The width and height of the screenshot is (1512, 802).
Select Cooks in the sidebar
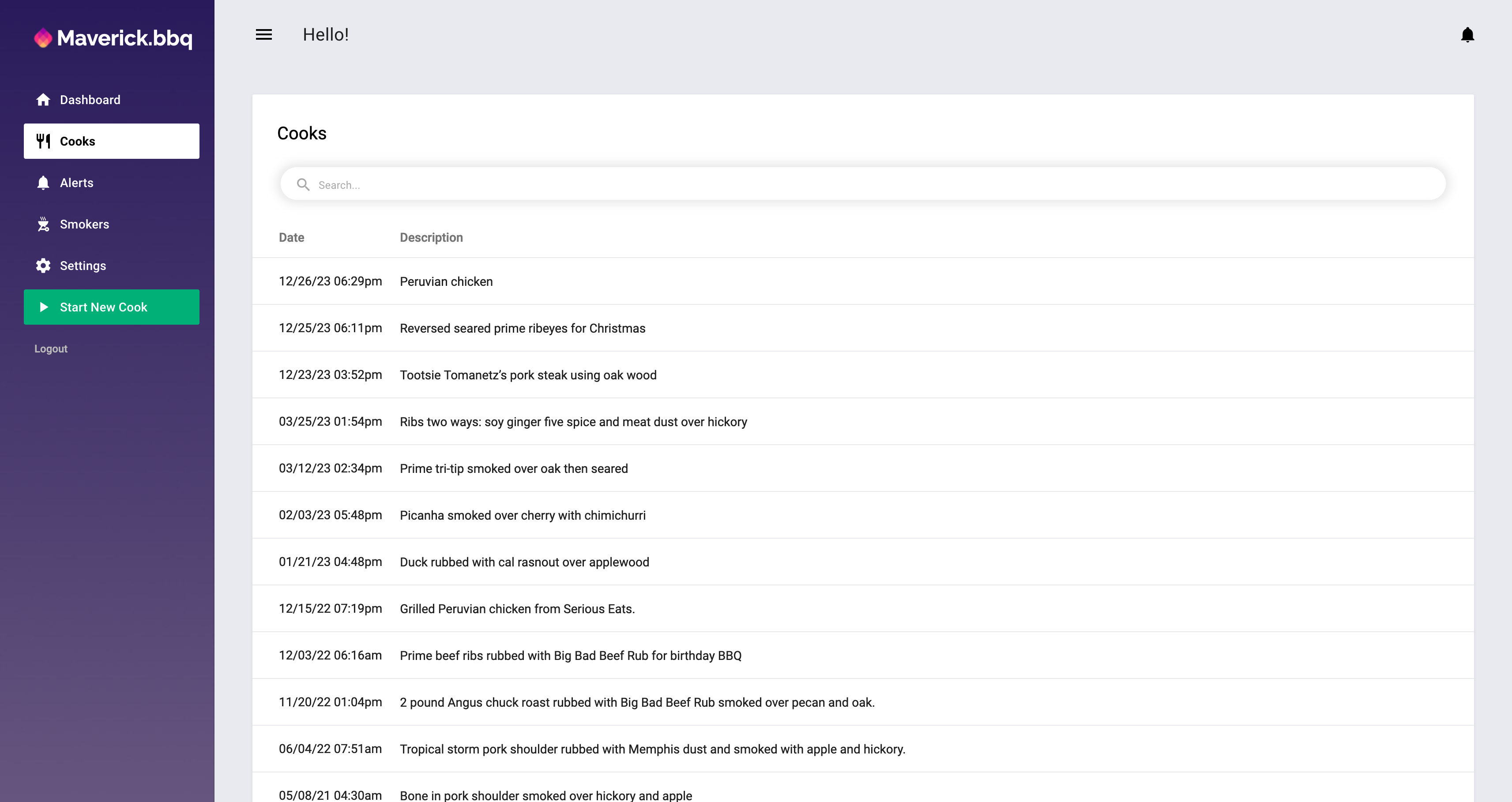tap(112, 142)
